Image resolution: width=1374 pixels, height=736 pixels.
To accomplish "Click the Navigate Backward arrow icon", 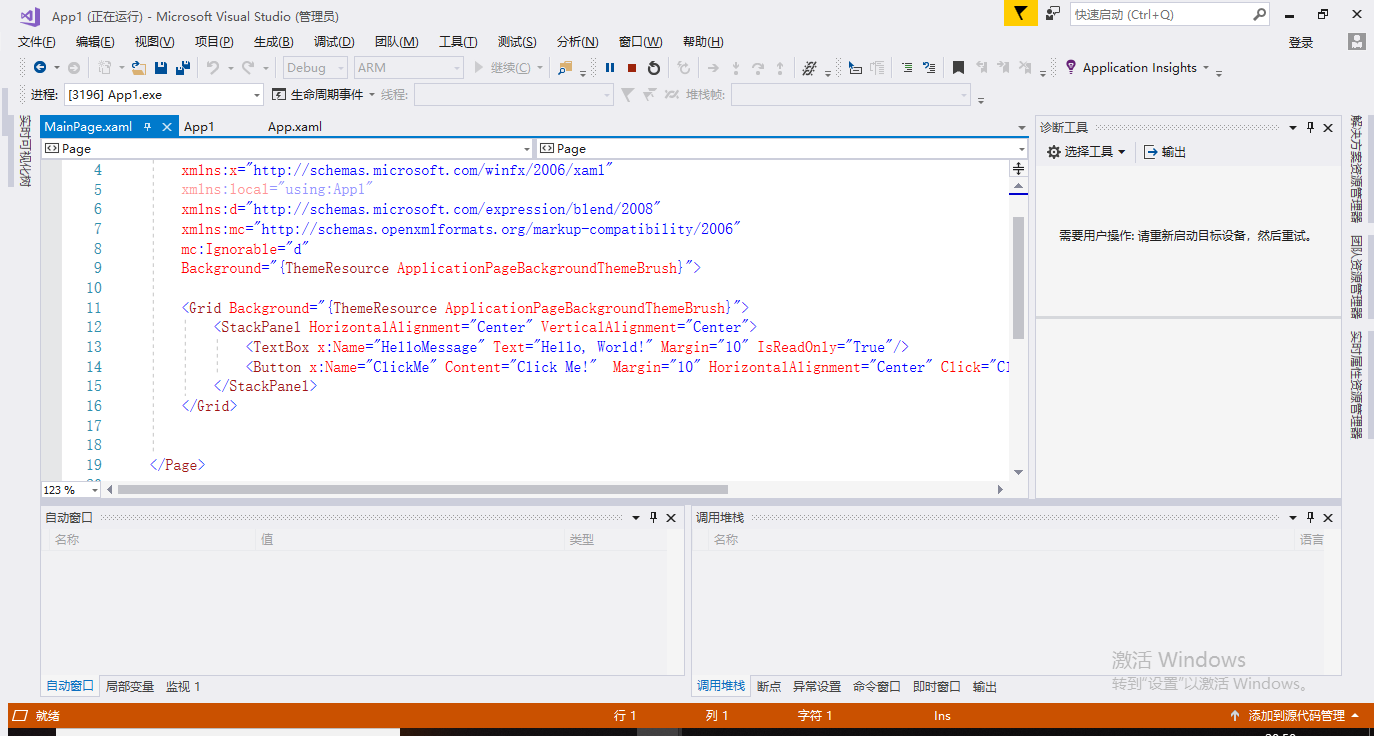I will (x=39, y=68).
